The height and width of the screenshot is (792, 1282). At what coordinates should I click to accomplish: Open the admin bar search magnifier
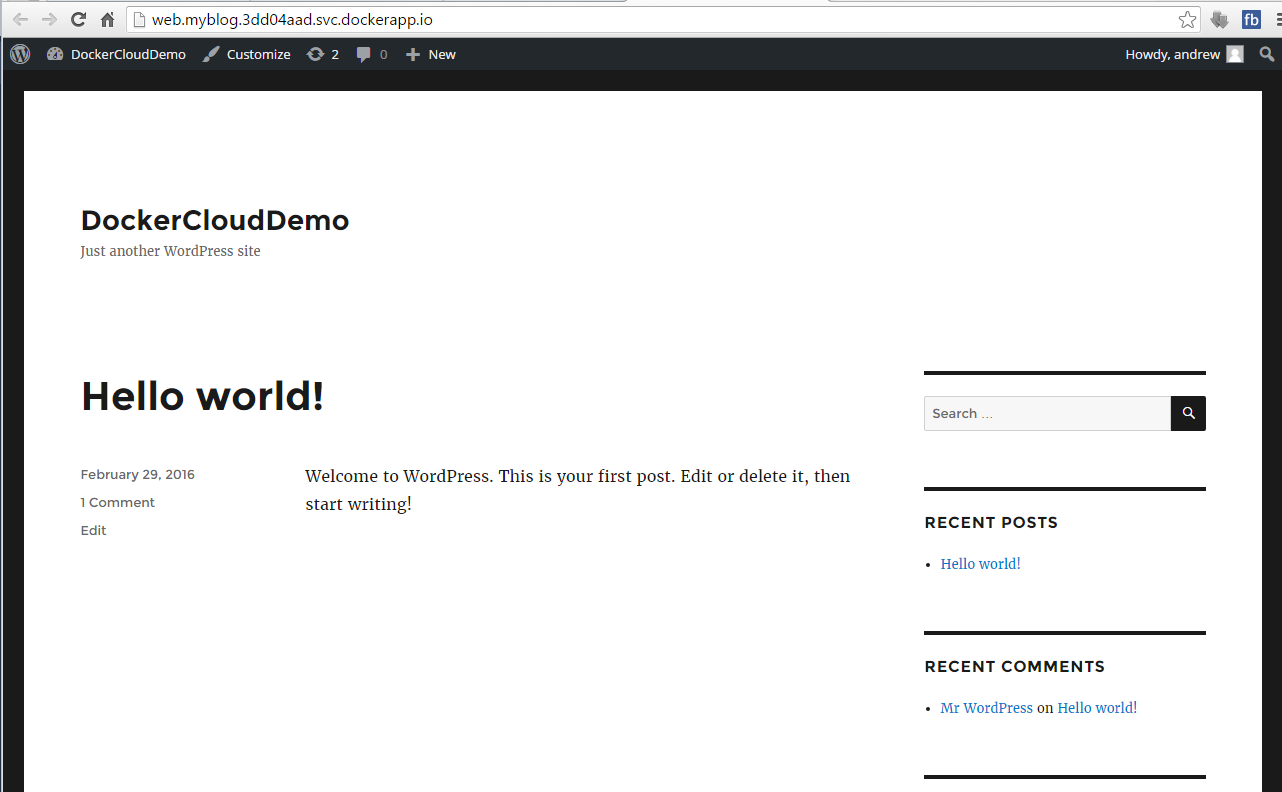point(1267,54)
